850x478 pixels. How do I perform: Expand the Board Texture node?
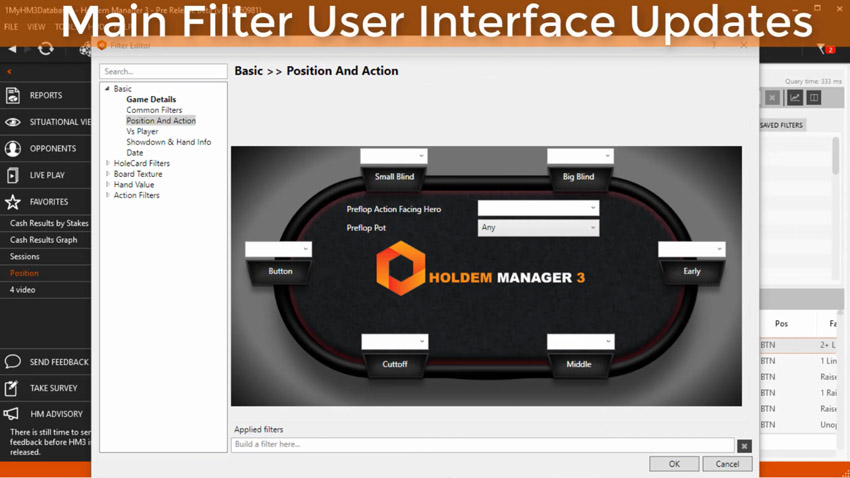pos(108,174)
